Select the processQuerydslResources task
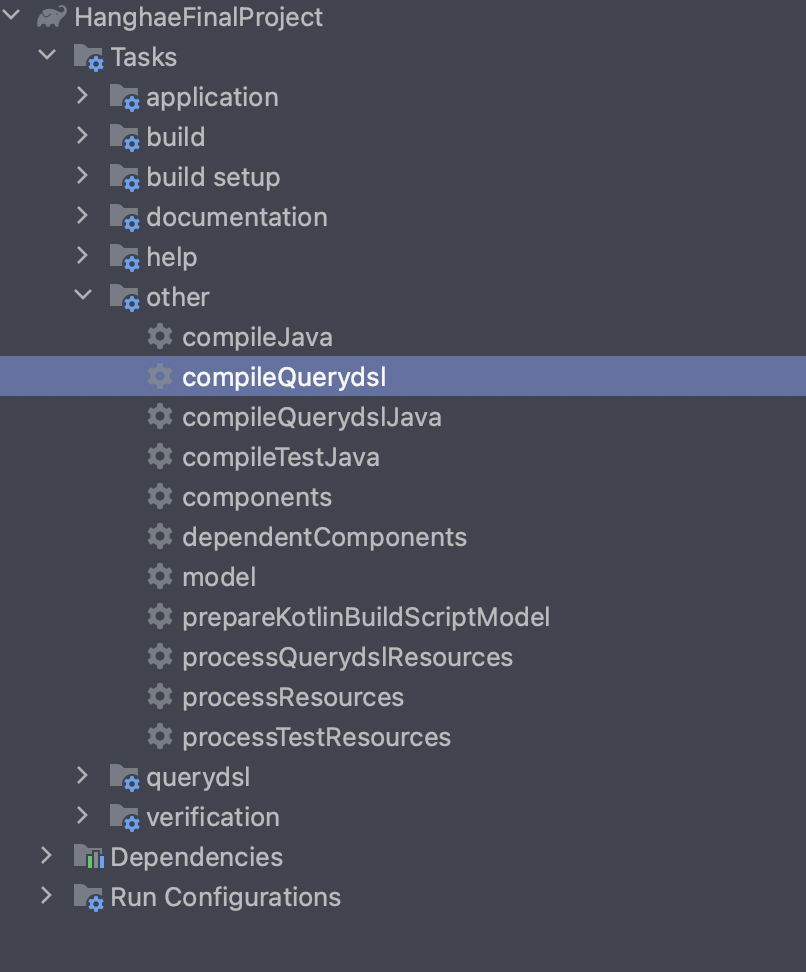Image resolution: width=806 pixels, height=972 pixels. (x=347, y=657)
